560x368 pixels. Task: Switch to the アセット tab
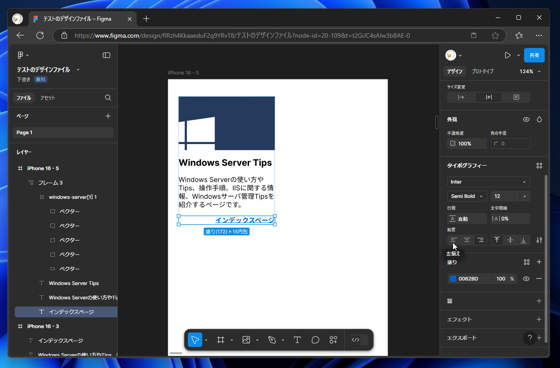point(48,98)
